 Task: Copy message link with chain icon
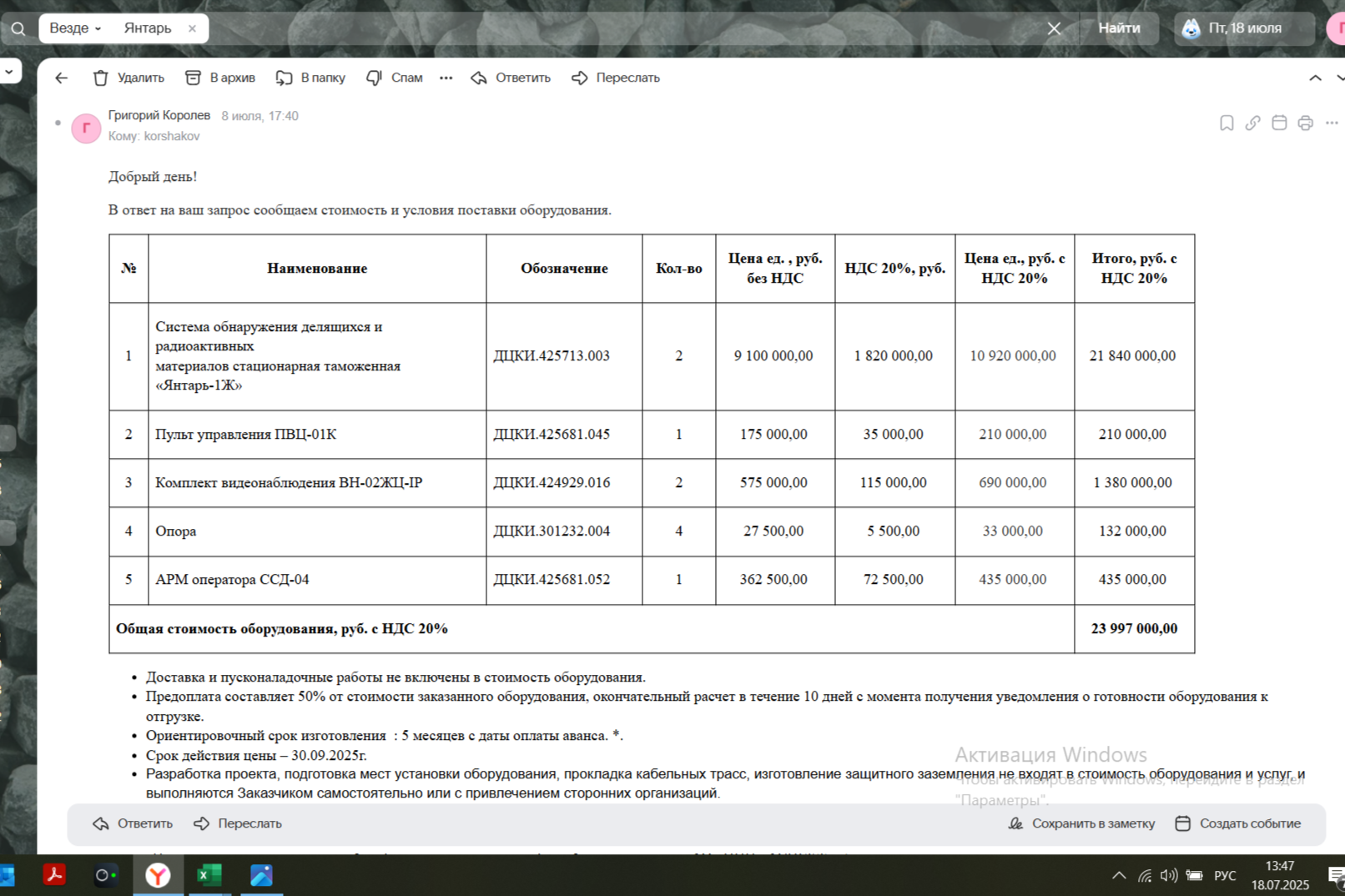(x=1252, y=123)
